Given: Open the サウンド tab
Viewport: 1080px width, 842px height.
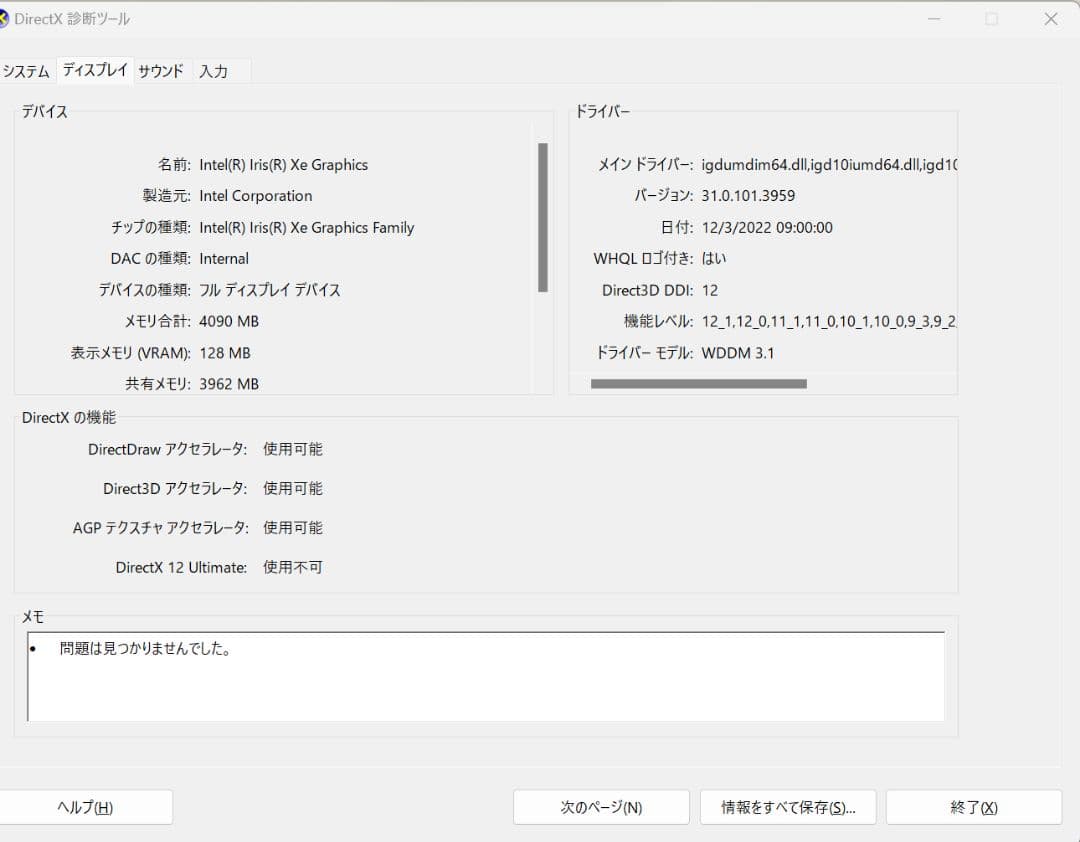Looking at the screenshot, I should tap(160, 70).
